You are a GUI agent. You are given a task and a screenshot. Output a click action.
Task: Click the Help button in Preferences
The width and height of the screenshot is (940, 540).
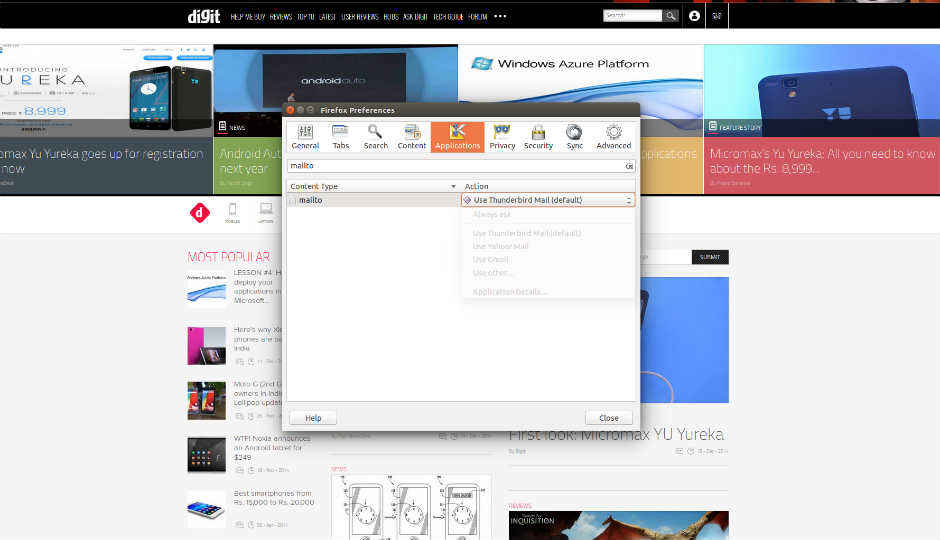click(313, 418)
